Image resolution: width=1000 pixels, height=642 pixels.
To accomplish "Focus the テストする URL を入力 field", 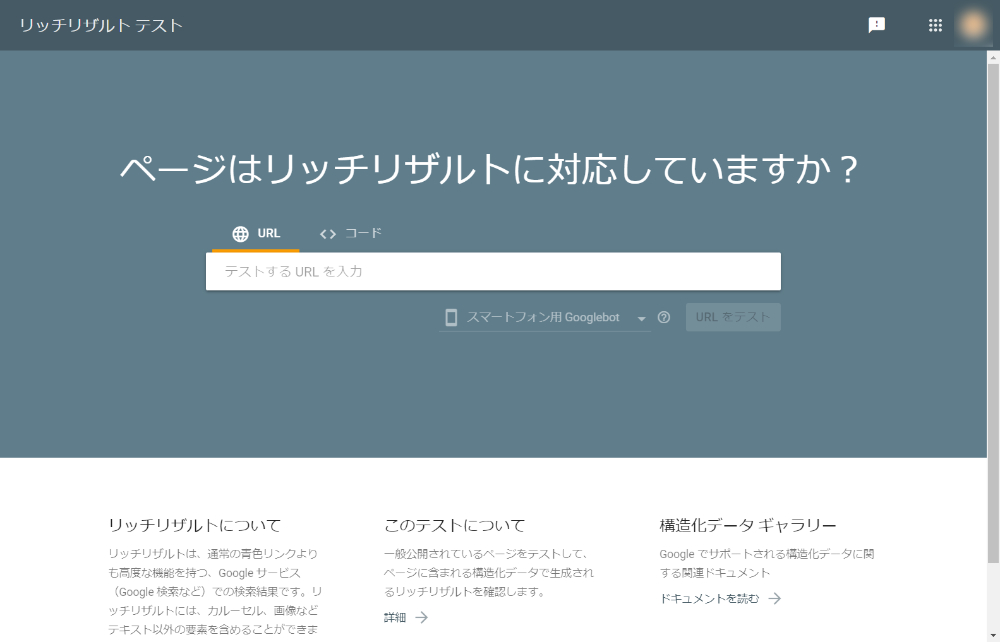I will point(493,272).
